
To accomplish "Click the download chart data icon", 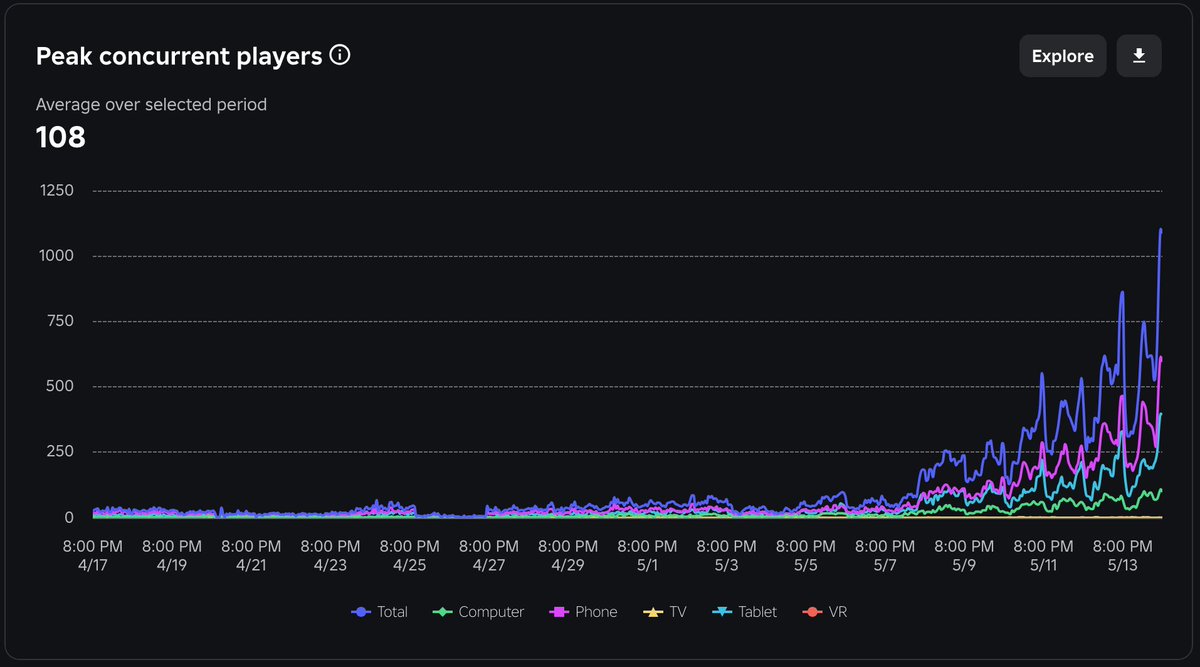I will [x=1139, y=56].
